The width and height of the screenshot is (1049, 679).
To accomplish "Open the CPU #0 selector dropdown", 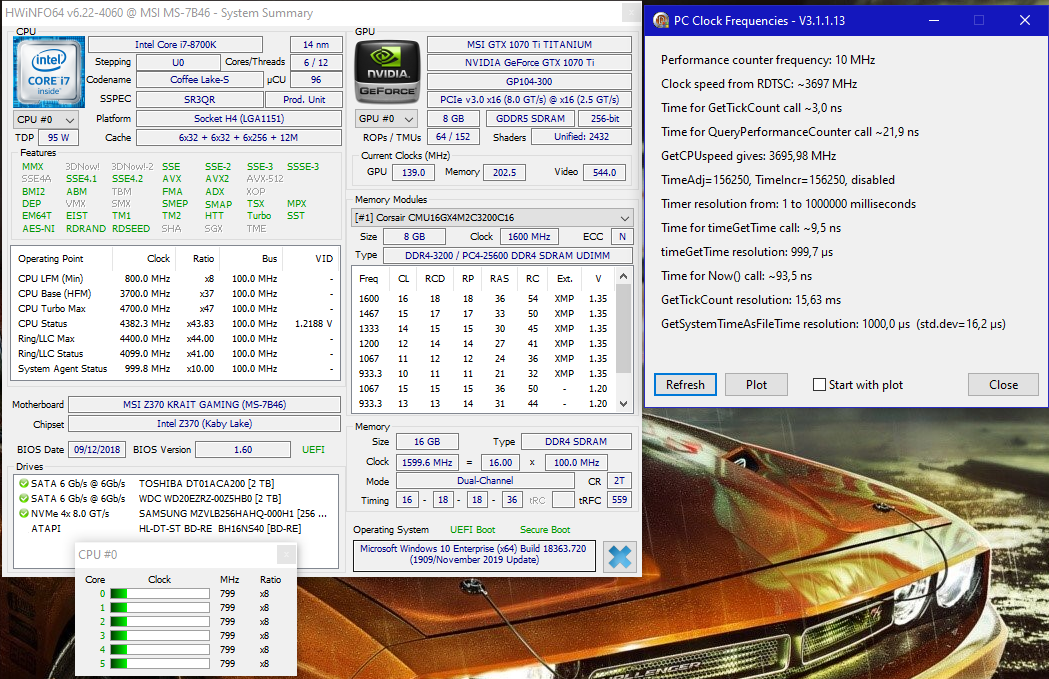I will (x=46, y=120).
